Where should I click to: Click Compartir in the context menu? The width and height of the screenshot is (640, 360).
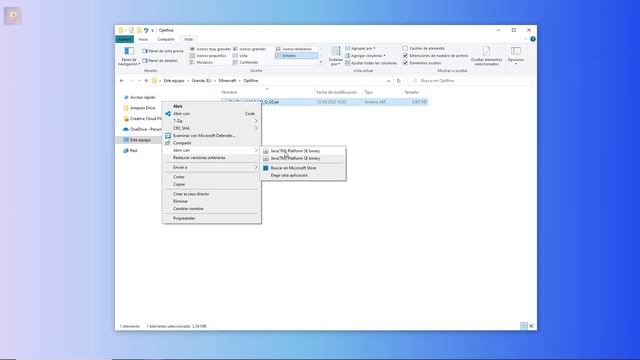(211, 143)
